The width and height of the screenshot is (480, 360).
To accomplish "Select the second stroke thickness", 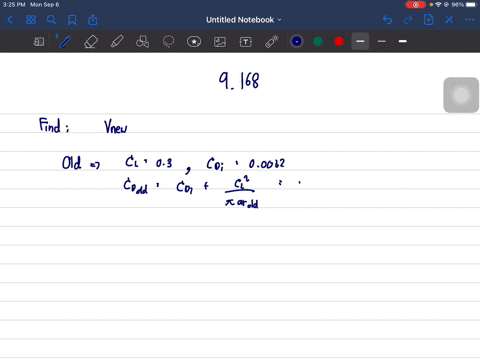I will coord(382,41).
